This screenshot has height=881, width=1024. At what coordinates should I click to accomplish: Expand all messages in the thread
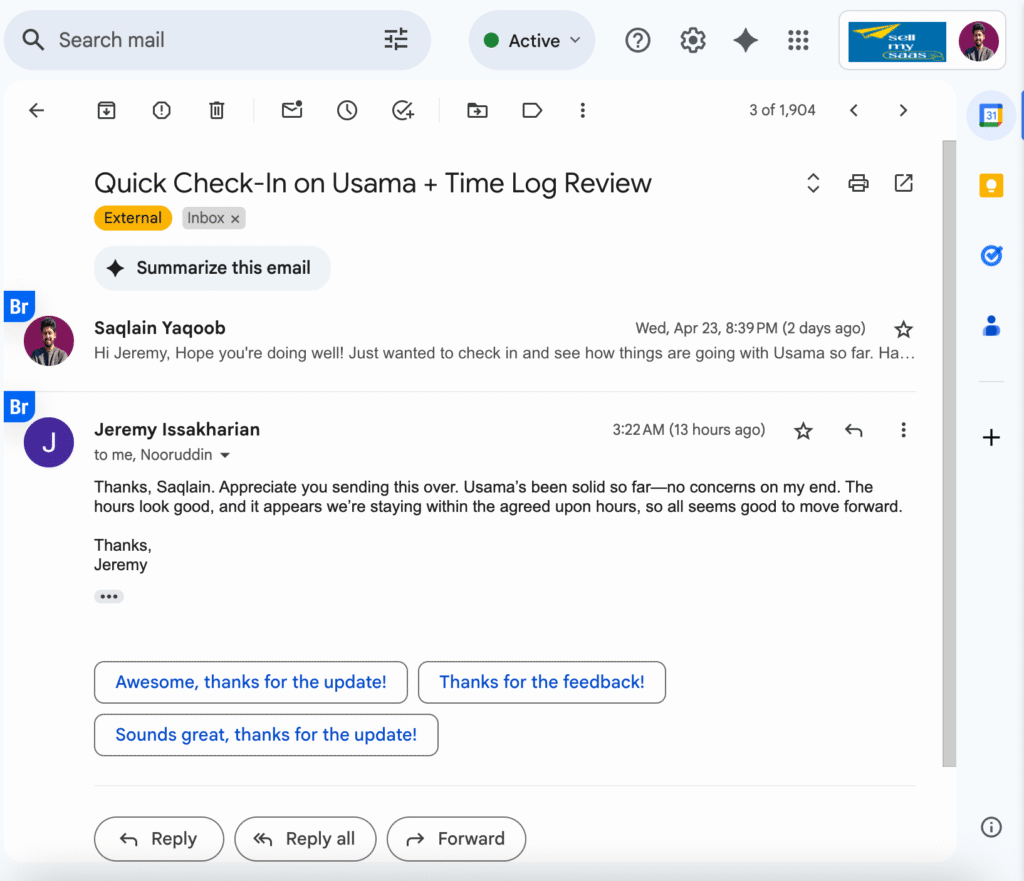813,183
